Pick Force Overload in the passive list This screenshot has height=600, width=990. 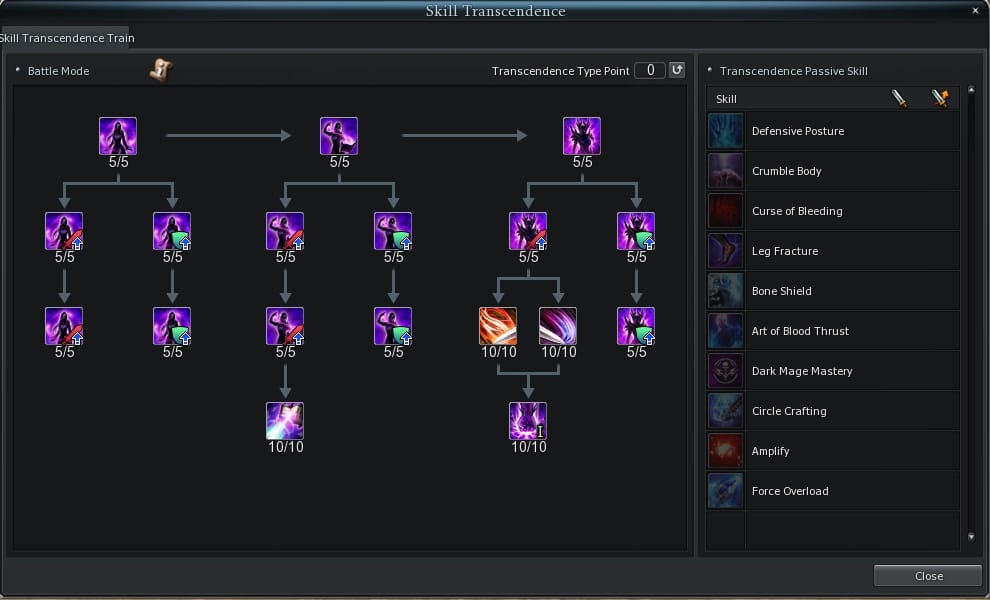tap(789, 491)
